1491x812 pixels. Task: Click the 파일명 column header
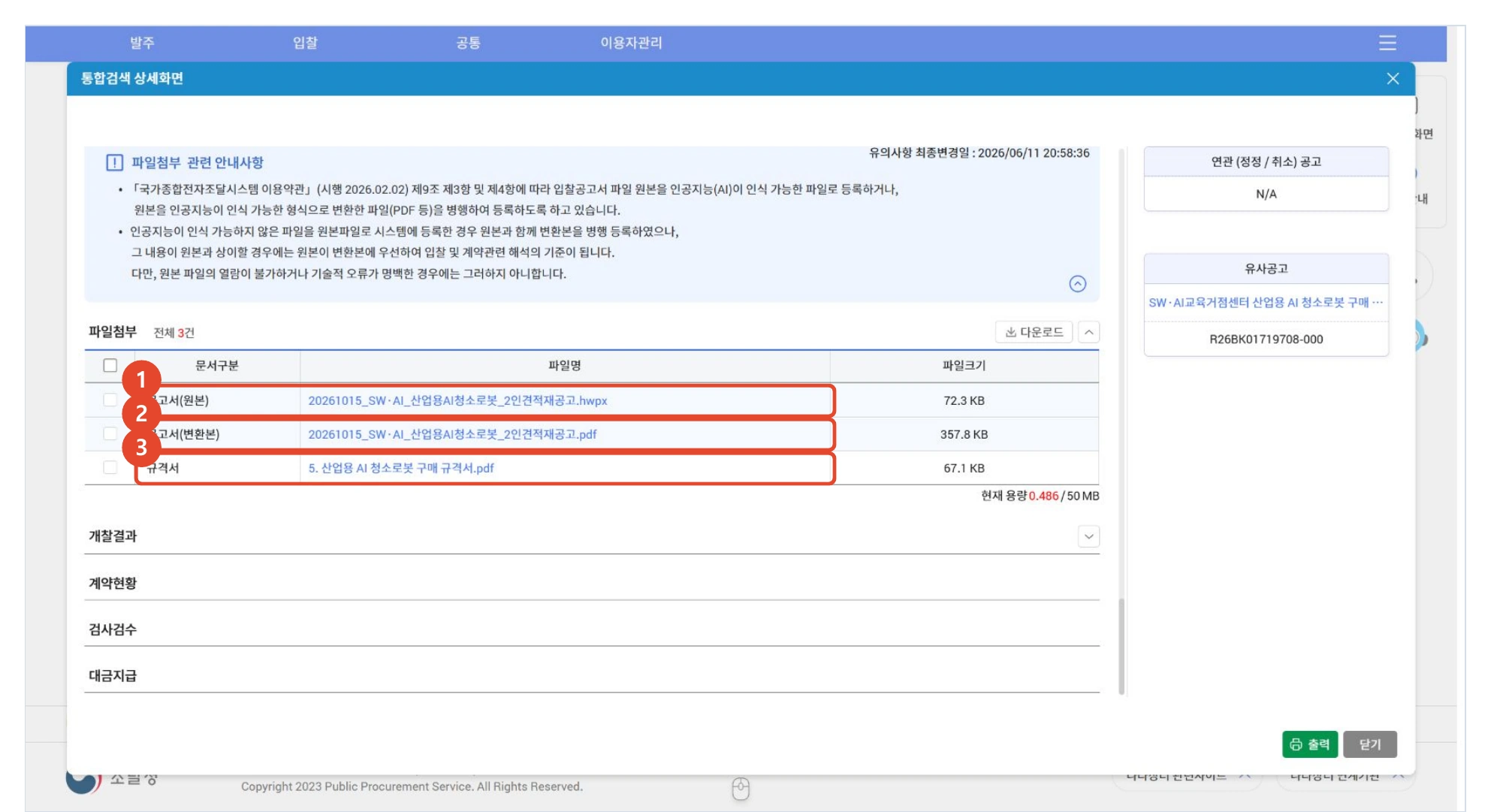click(x=565, y=366)
